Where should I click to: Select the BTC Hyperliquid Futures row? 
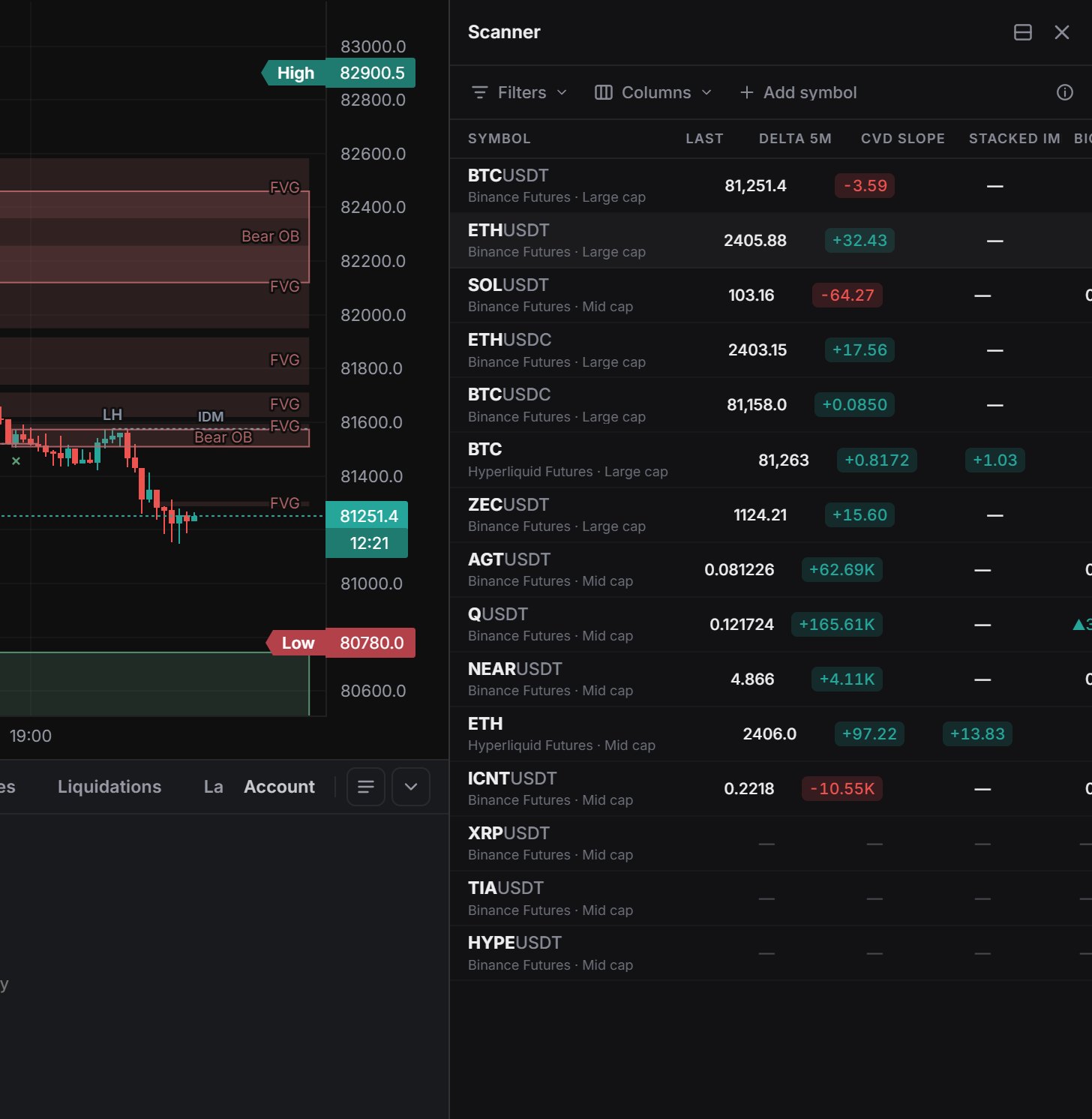(x=771, y=460)
